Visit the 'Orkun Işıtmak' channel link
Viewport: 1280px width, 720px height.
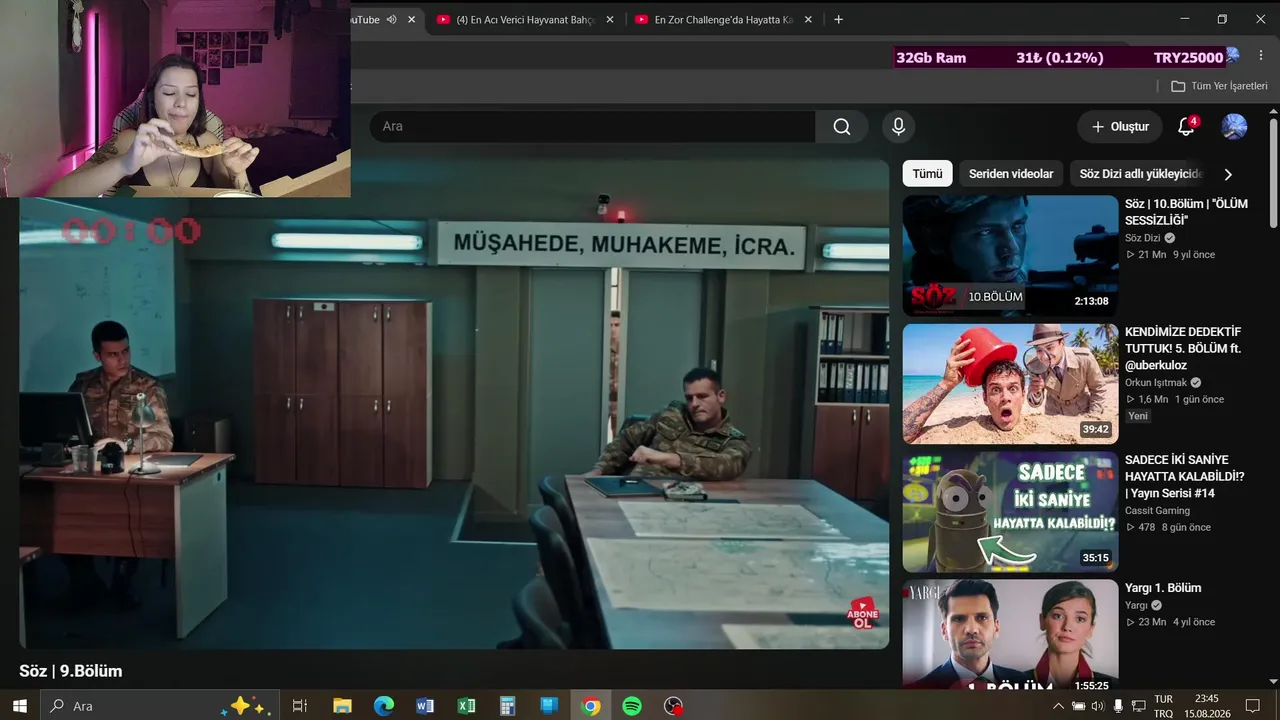(1156, 382)
